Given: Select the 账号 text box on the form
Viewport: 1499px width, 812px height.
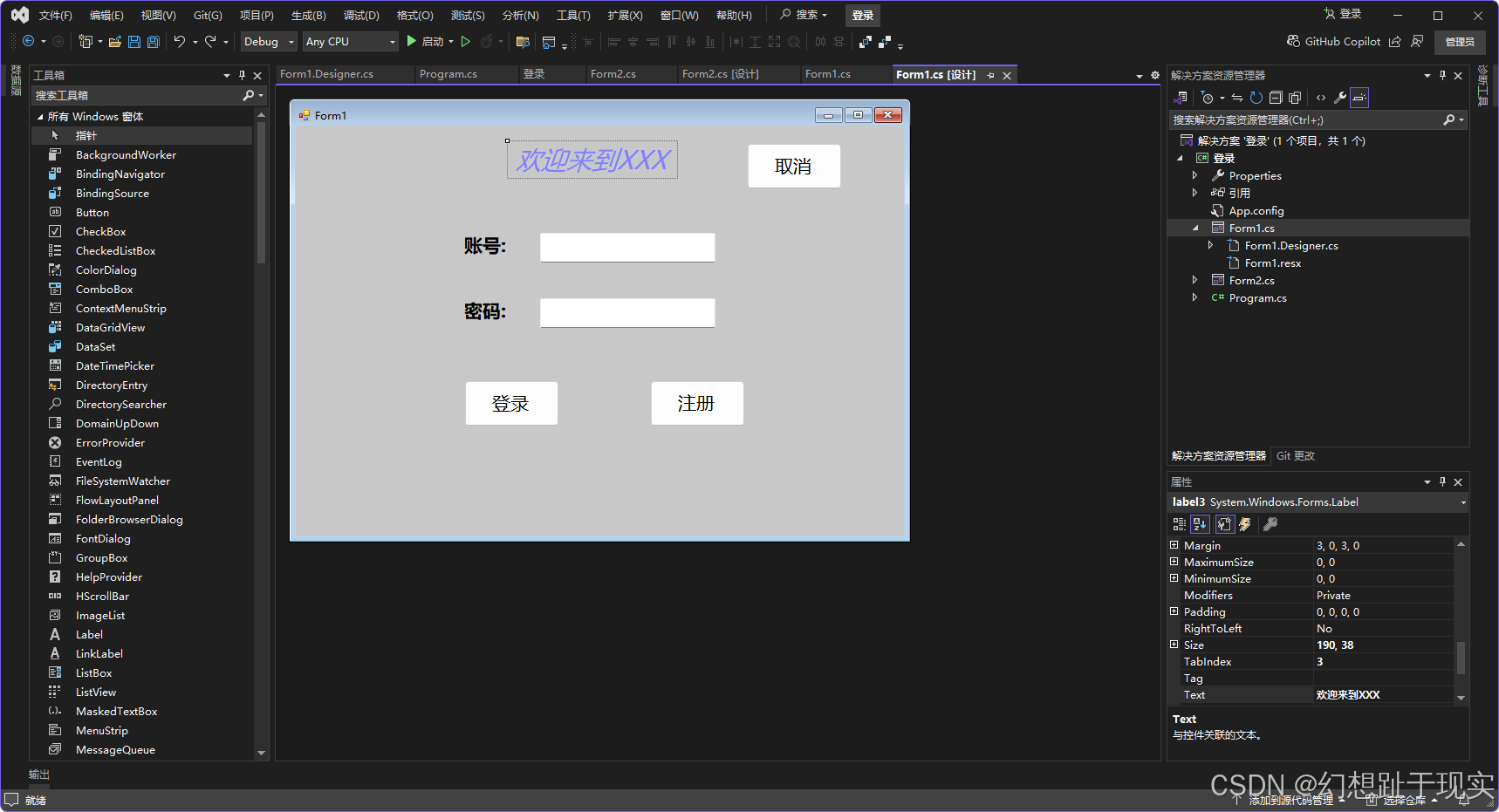Looking at the screenshot, I should tap(627, 247).
